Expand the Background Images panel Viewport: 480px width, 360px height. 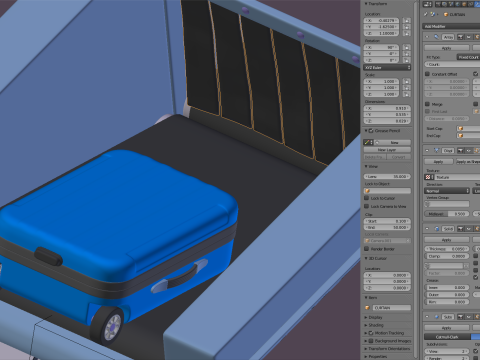coord(366,341)
